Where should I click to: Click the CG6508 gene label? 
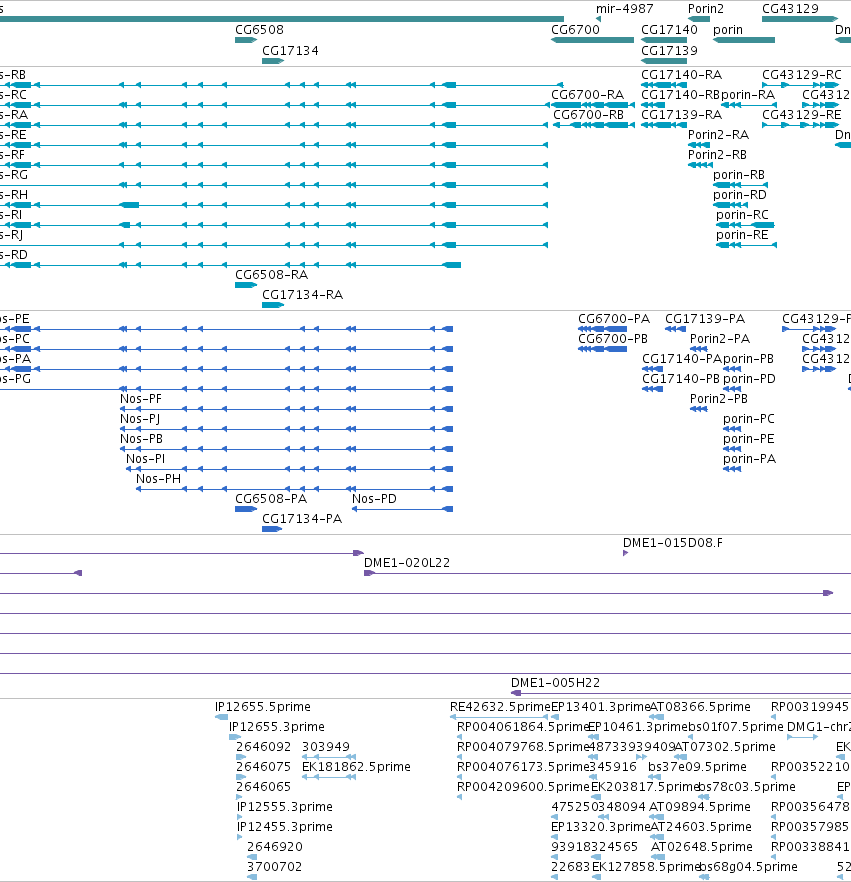coord(259,30)
